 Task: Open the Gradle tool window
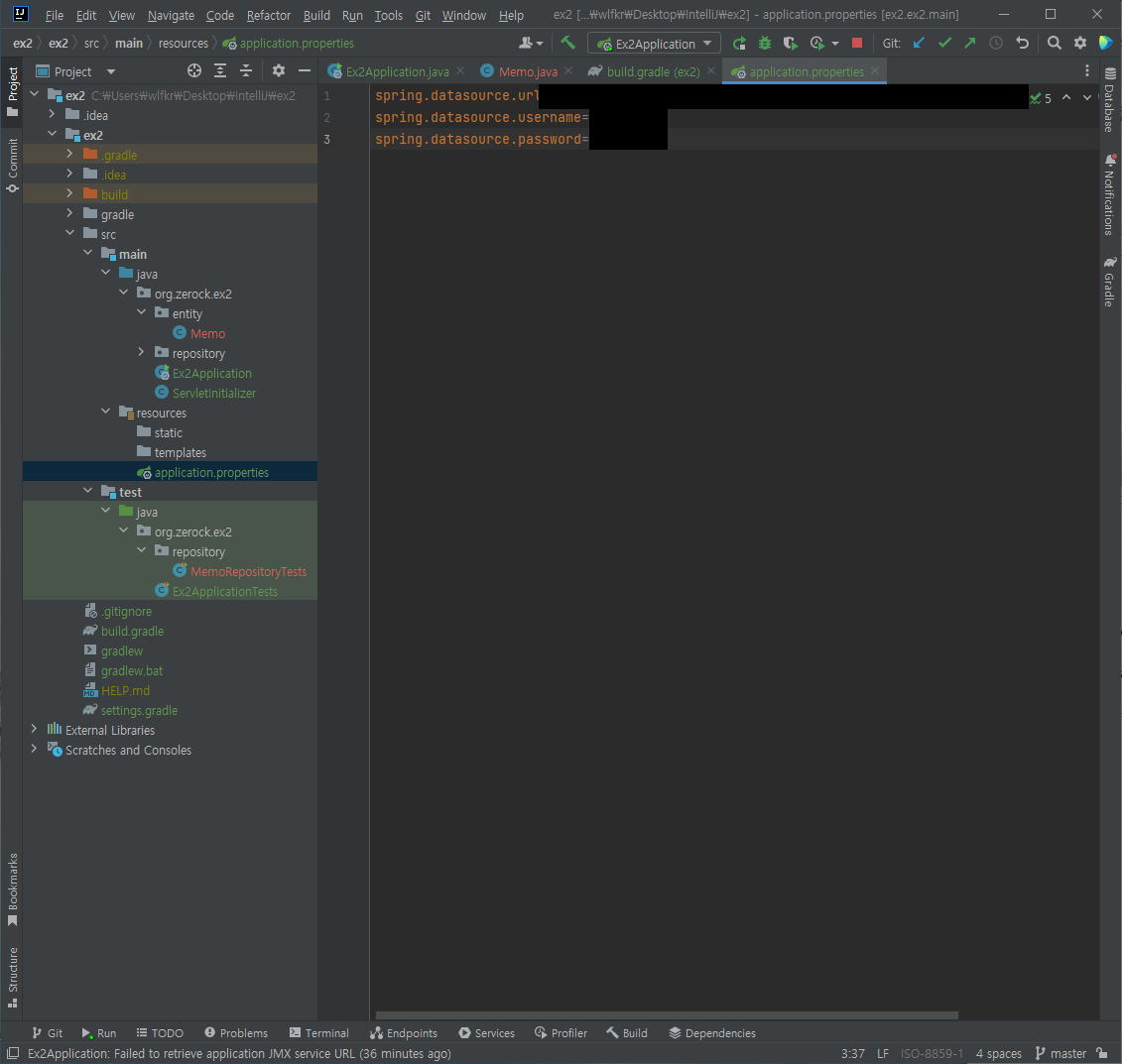(1110, 282)
